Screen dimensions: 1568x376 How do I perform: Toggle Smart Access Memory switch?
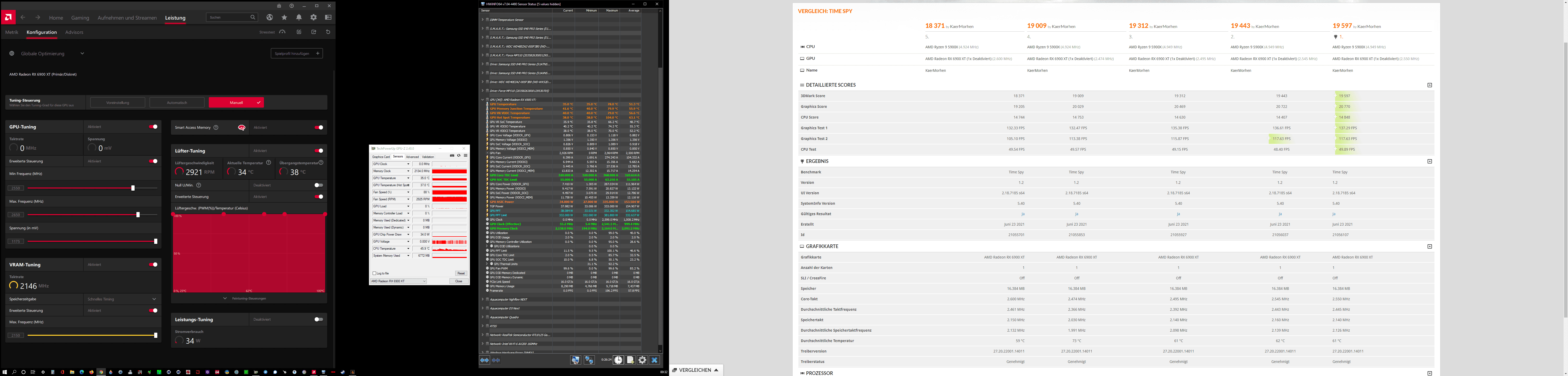(318, 127)
